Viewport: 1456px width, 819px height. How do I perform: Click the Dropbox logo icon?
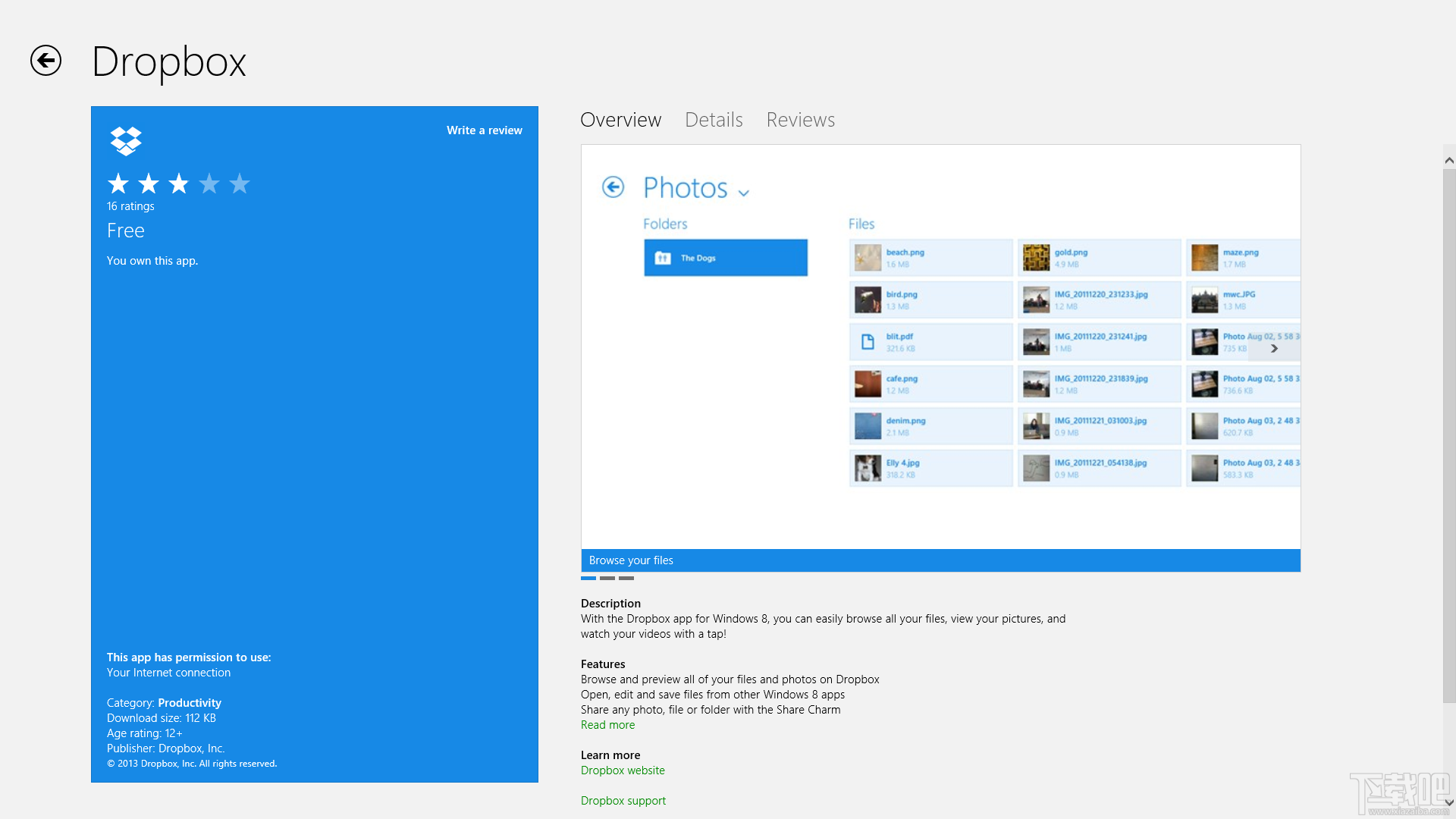point(126,141)
